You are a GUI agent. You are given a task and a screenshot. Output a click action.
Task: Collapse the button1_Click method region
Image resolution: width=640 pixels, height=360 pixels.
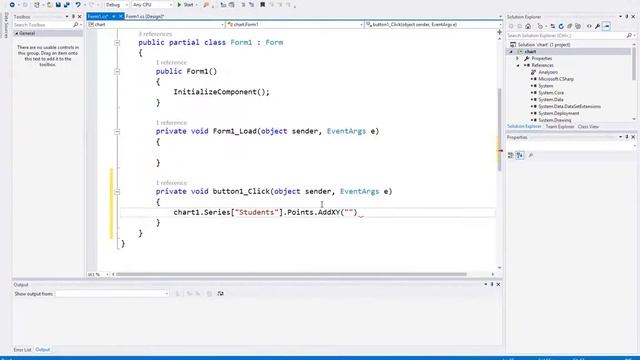click(x=117, y=191)
